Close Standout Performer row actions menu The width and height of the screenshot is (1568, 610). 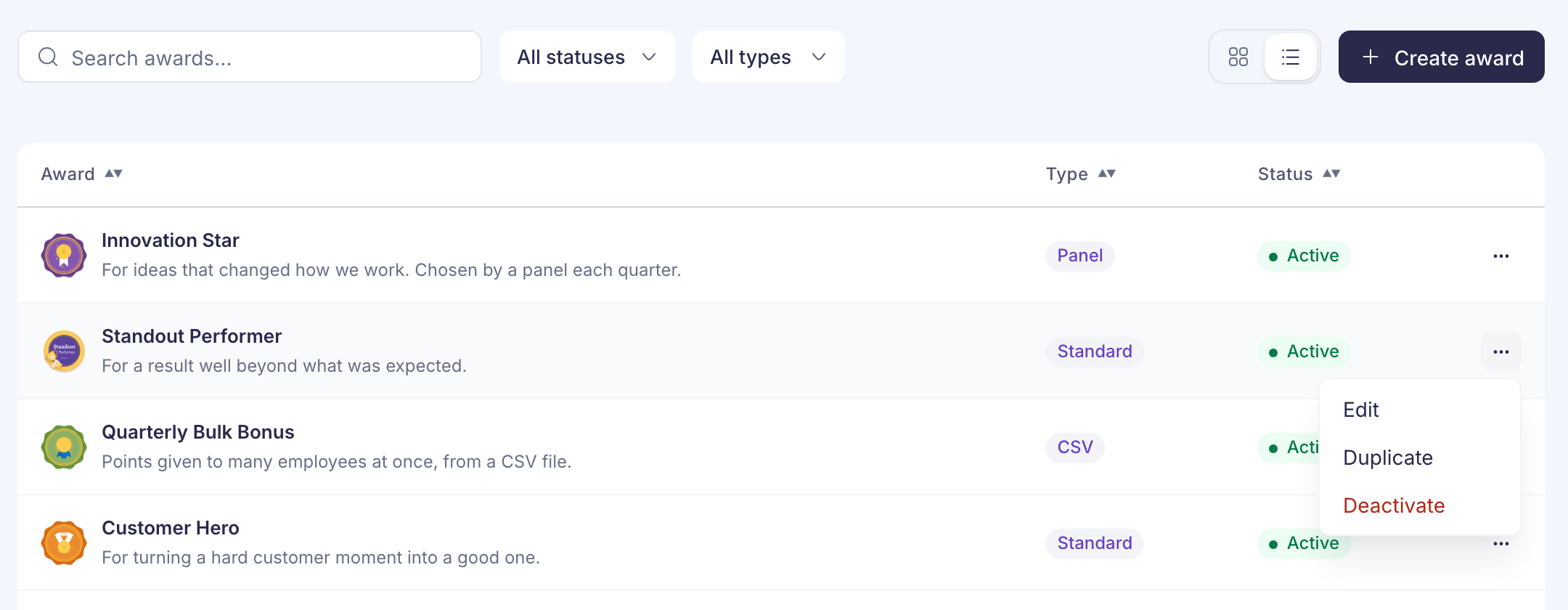[1501, 351]
